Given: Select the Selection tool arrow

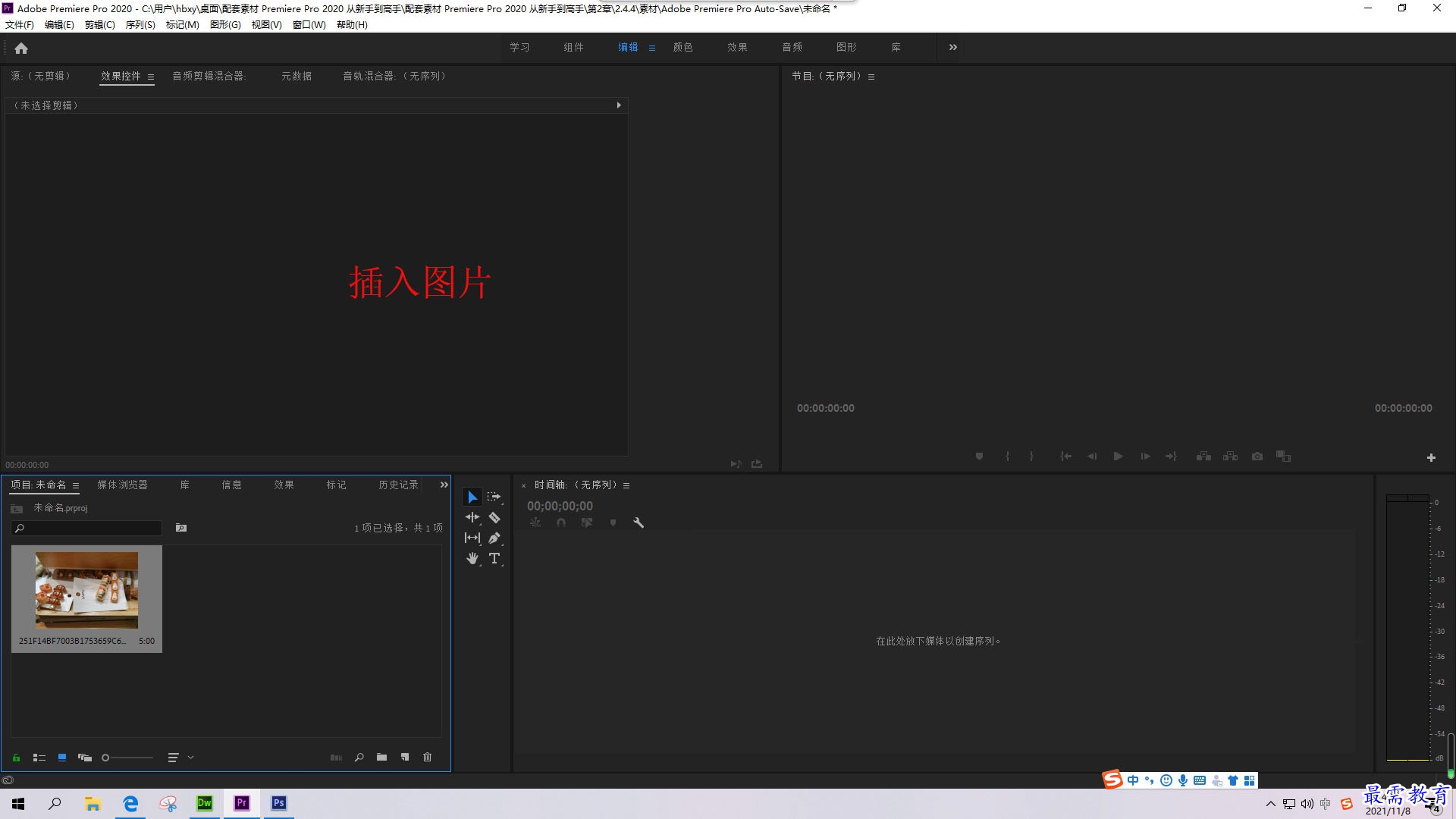Looking at the screenshot, I should 472,497.
